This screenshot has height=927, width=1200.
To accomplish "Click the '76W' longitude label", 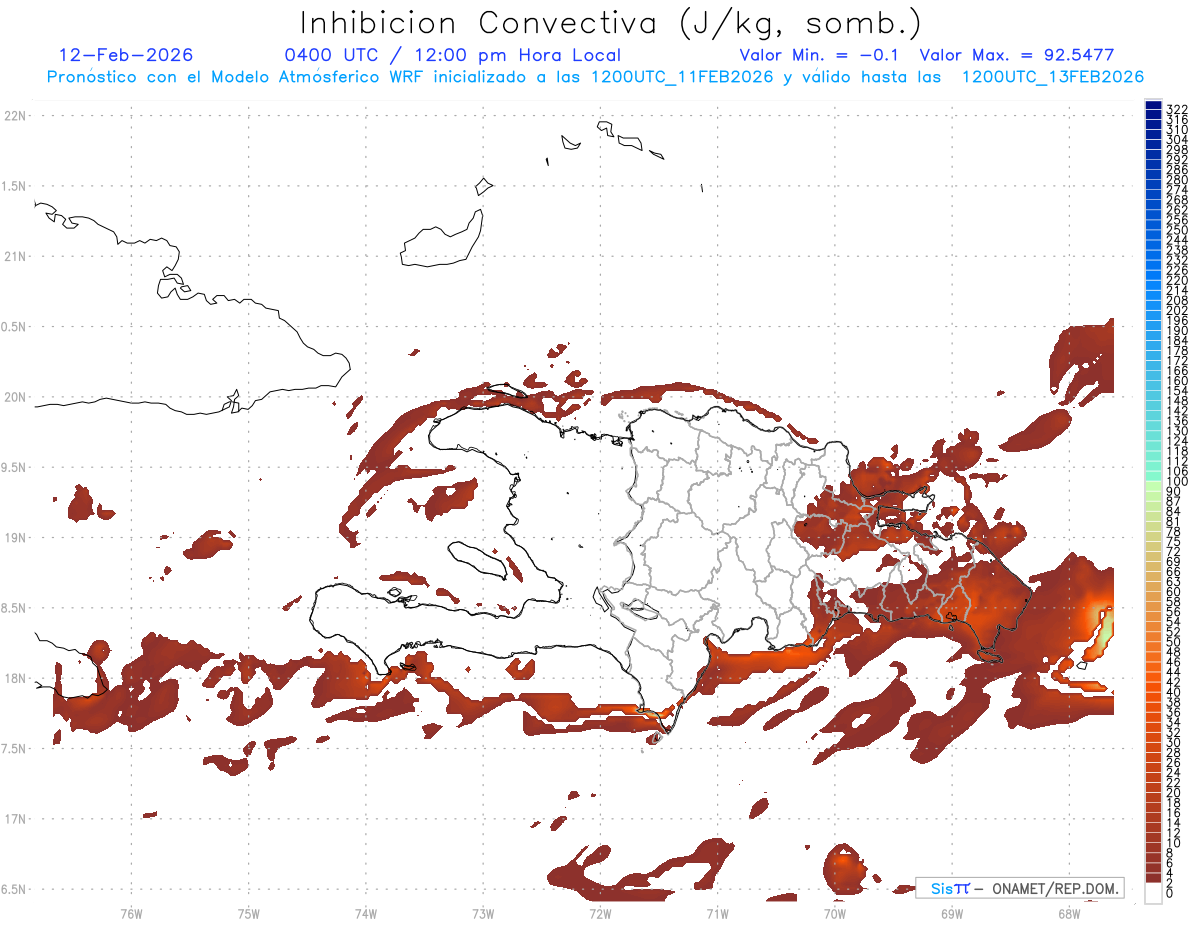I will point(131,913).
